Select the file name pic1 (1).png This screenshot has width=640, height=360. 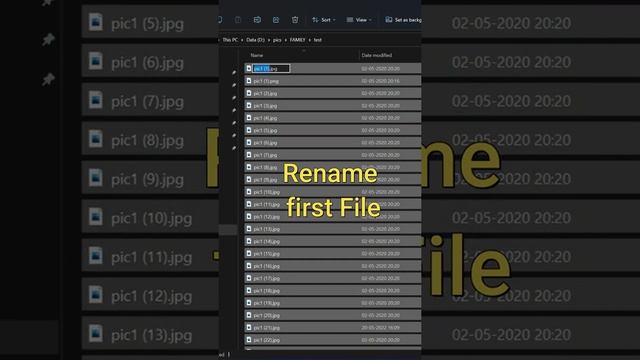(x=266, y=81)
